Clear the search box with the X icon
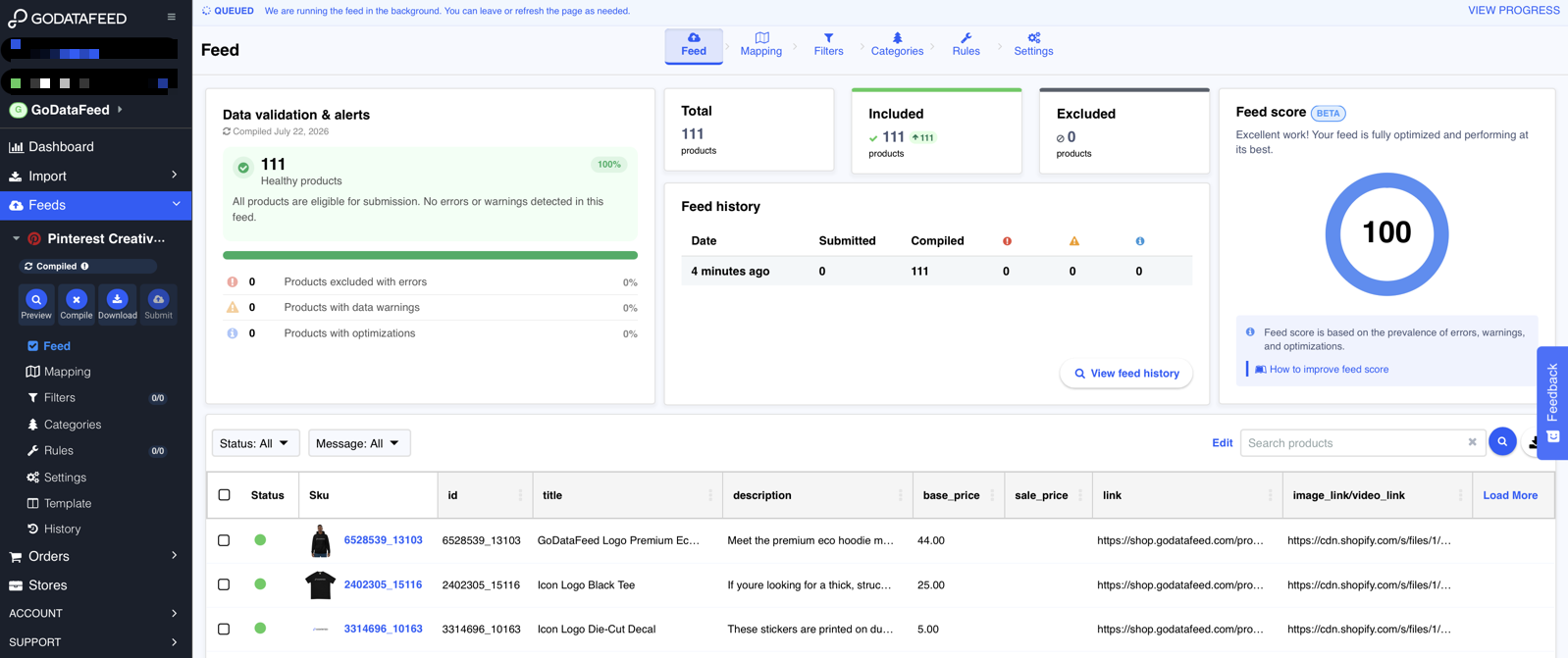 pyautogui.click(x=1472, y=442)
